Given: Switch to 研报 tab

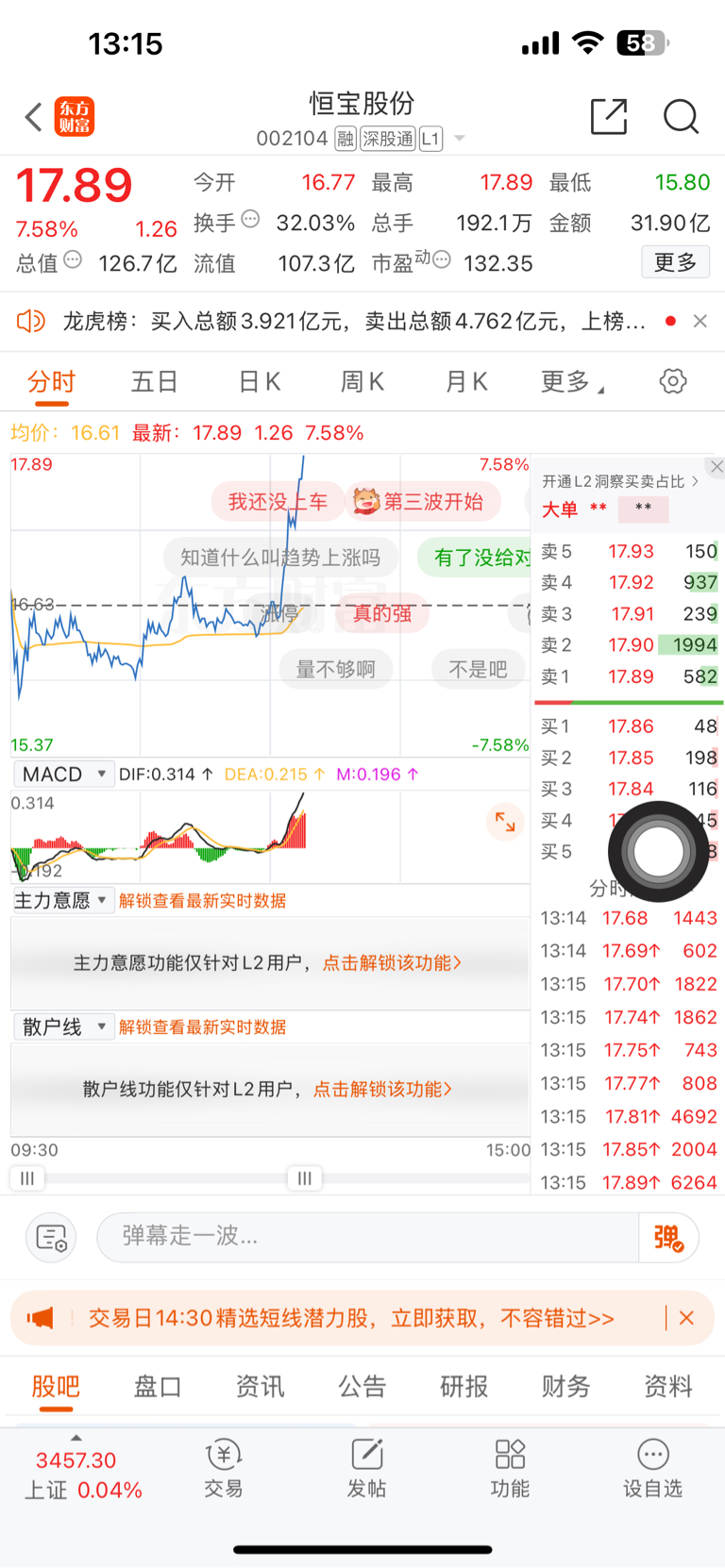Looking at the screenshot, I should pos(464,1387).
